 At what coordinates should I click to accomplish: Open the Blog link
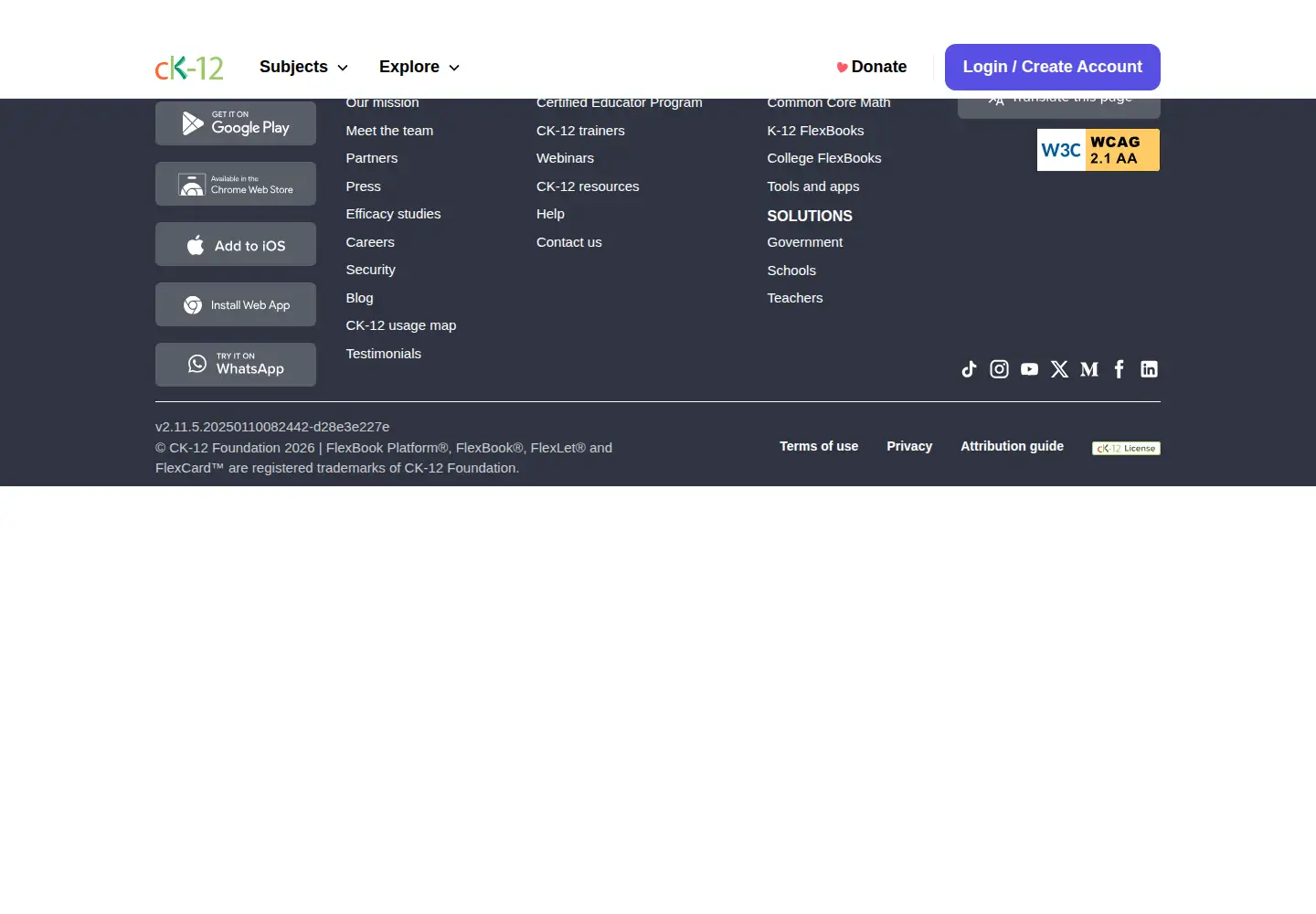[360, 298]
